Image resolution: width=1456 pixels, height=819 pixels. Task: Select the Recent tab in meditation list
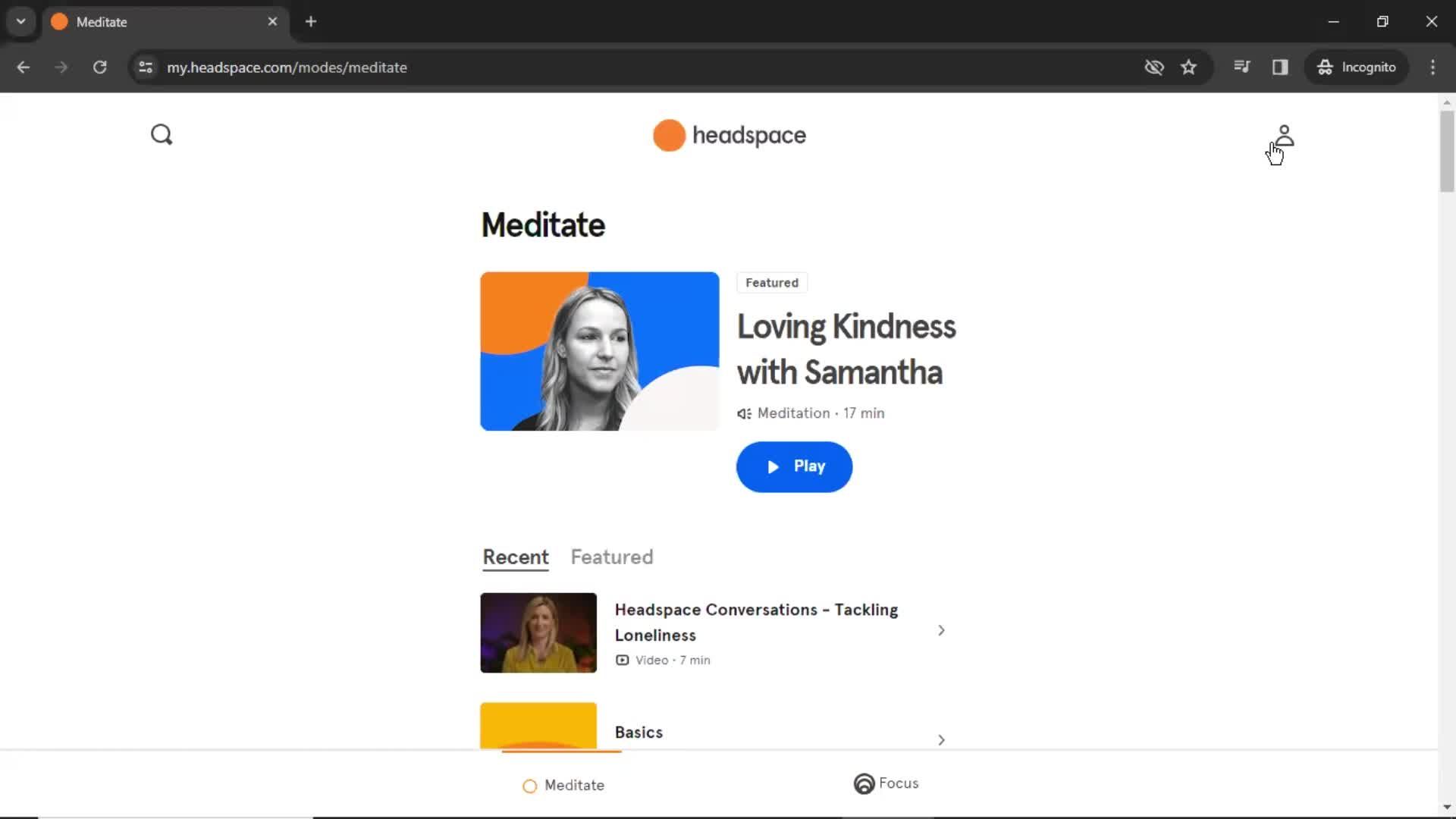516,557
